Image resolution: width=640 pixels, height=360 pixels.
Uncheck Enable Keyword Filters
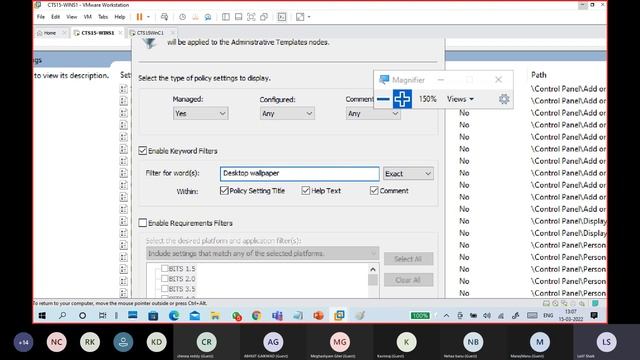tap(142, 151)
